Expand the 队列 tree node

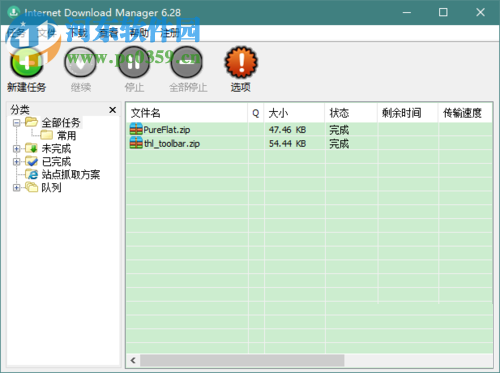(x=16, y=188)
